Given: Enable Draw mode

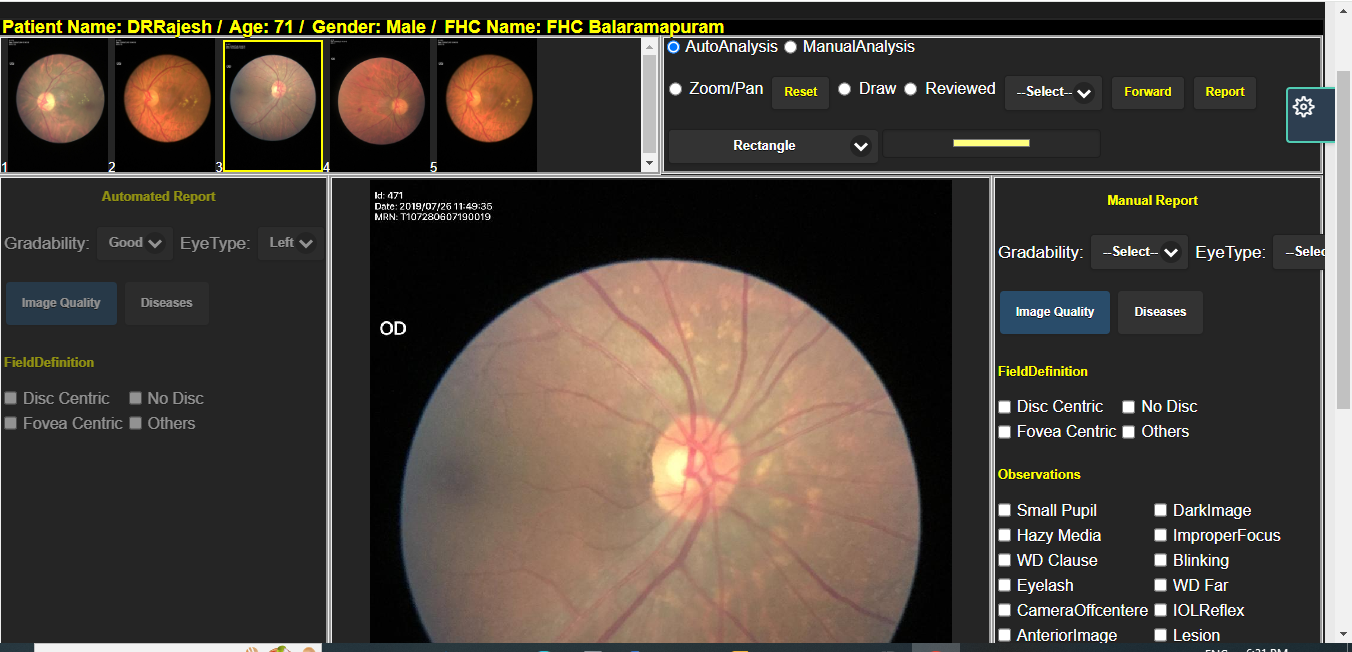Looking at the screenshot, I should tap(844, 89).
